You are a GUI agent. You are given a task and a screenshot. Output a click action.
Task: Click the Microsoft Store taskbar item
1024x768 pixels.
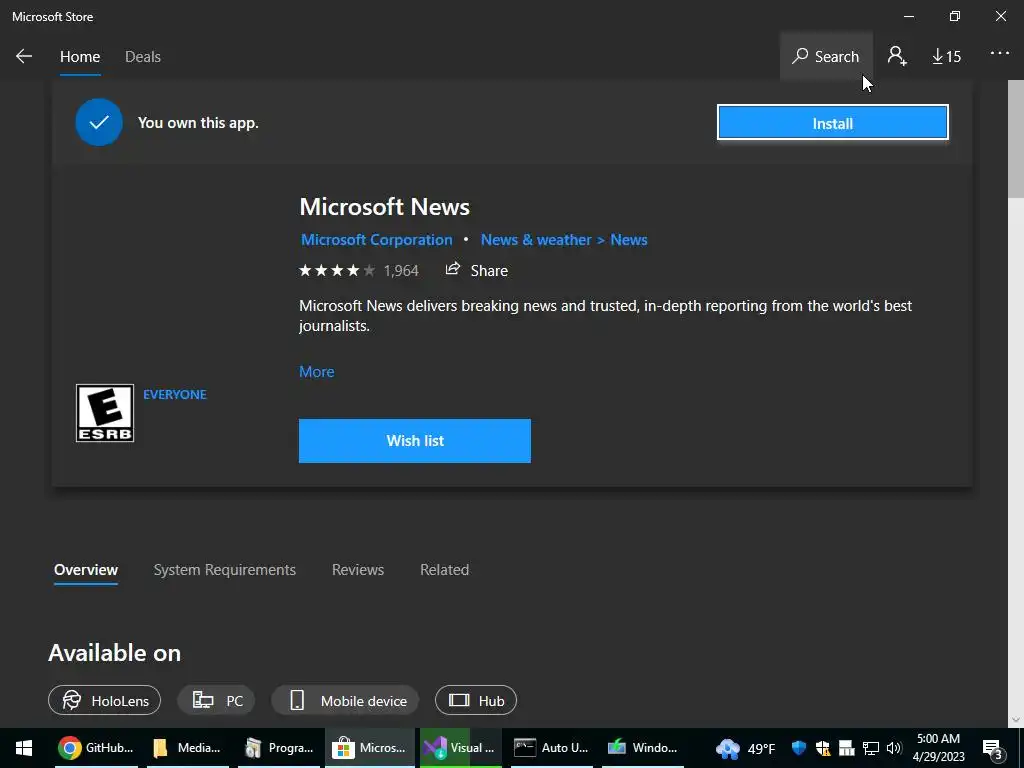click(370, 748)
